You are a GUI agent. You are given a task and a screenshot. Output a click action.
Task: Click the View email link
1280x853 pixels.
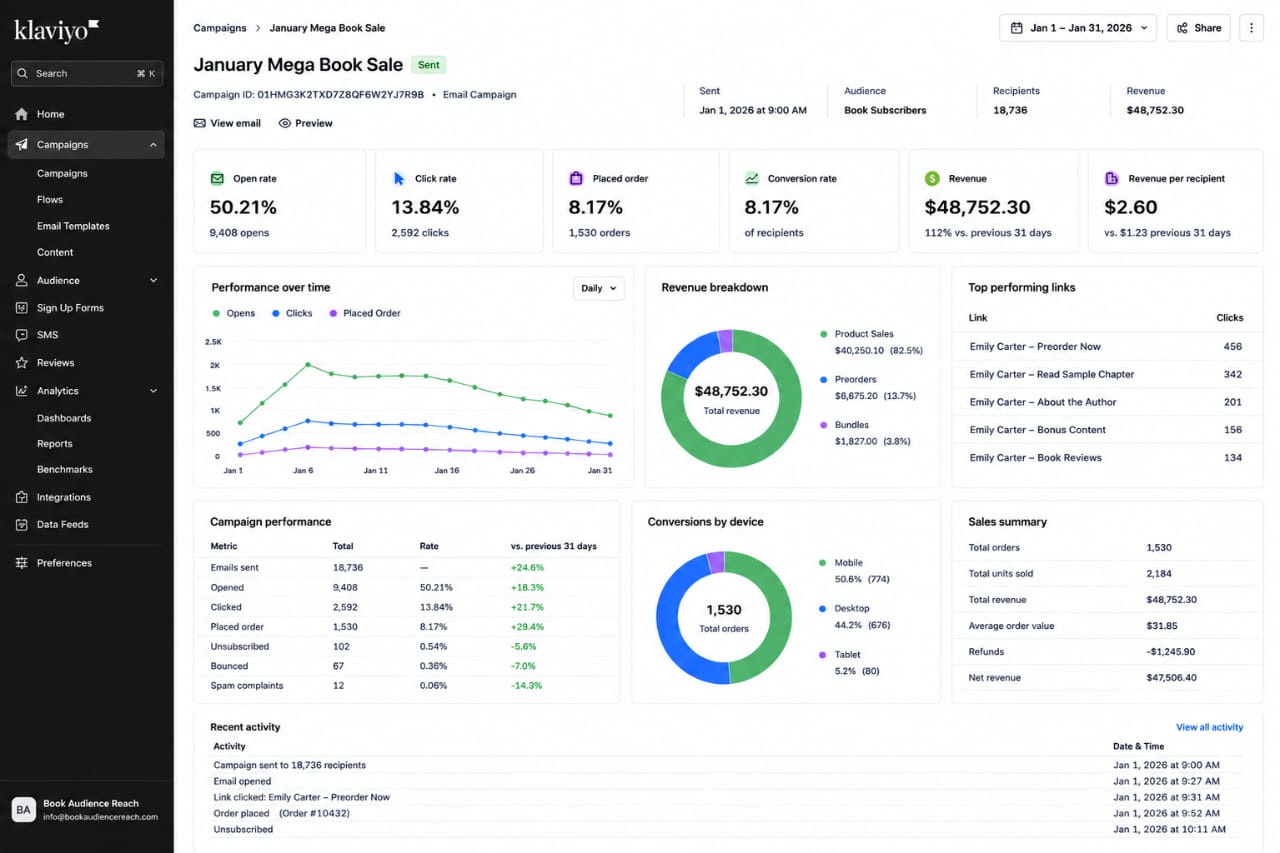coord(227,123)
